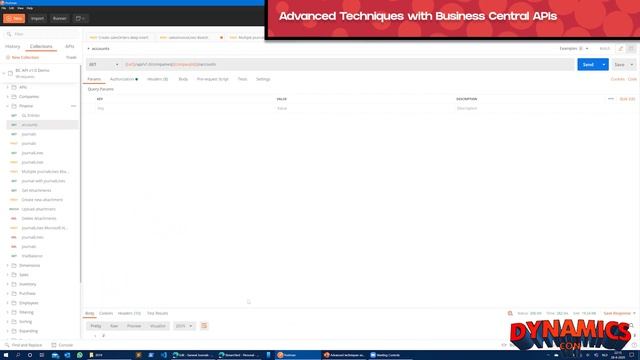Open the Finance folder more options menu
The width and height of the screenshot is (640, 360).
tap(73, 106)
